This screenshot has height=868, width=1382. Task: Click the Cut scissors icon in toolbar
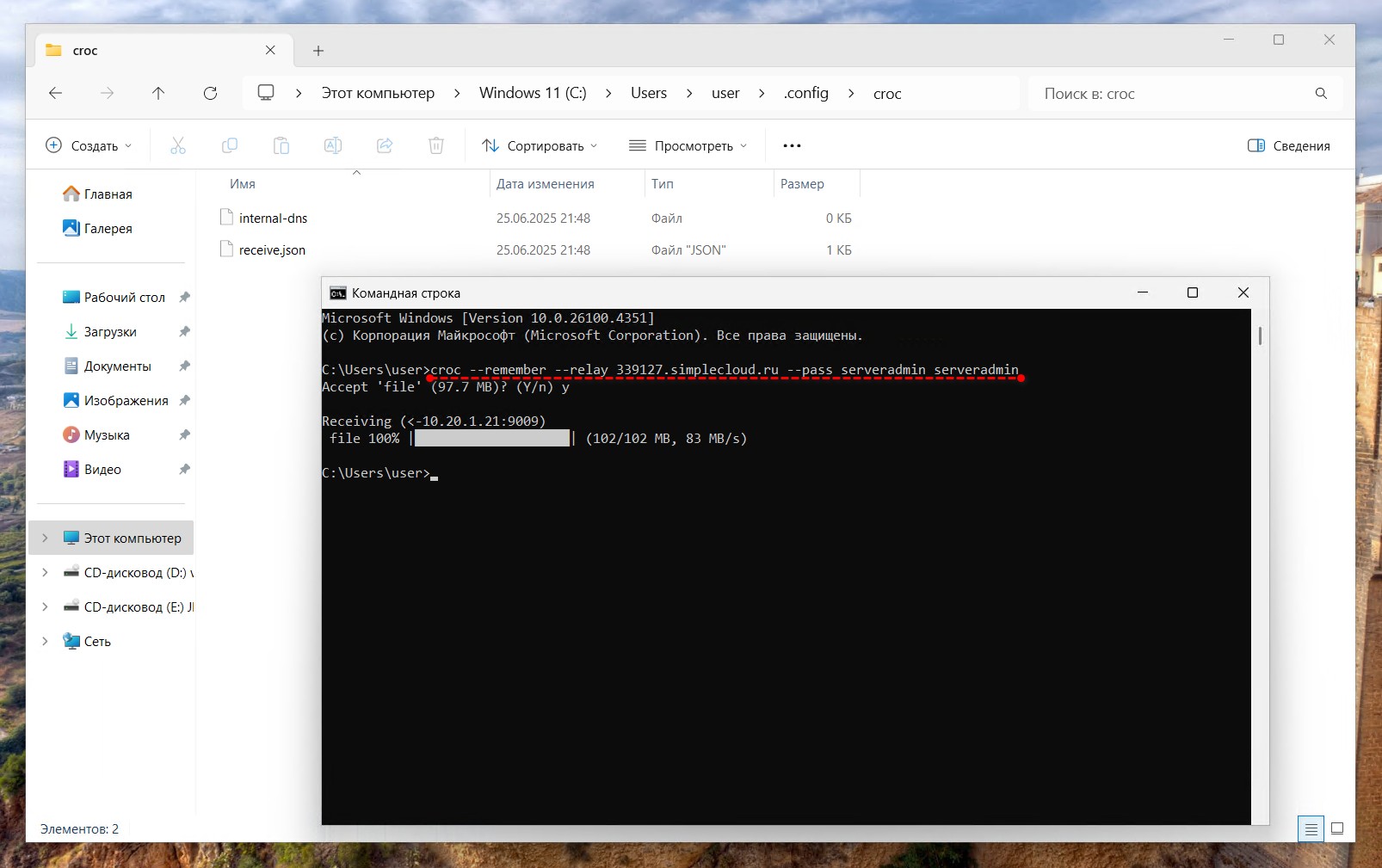point(178,145)
